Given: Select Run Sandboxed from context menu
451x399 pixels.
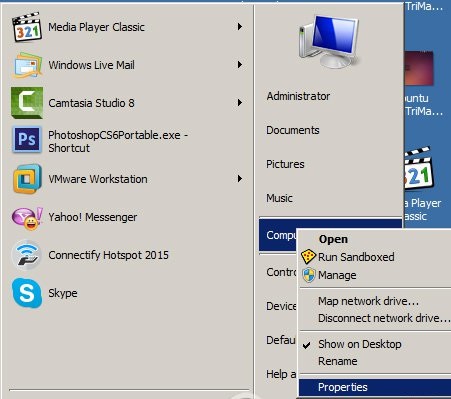Looking at the screenshot, I should tap(356, 257).
